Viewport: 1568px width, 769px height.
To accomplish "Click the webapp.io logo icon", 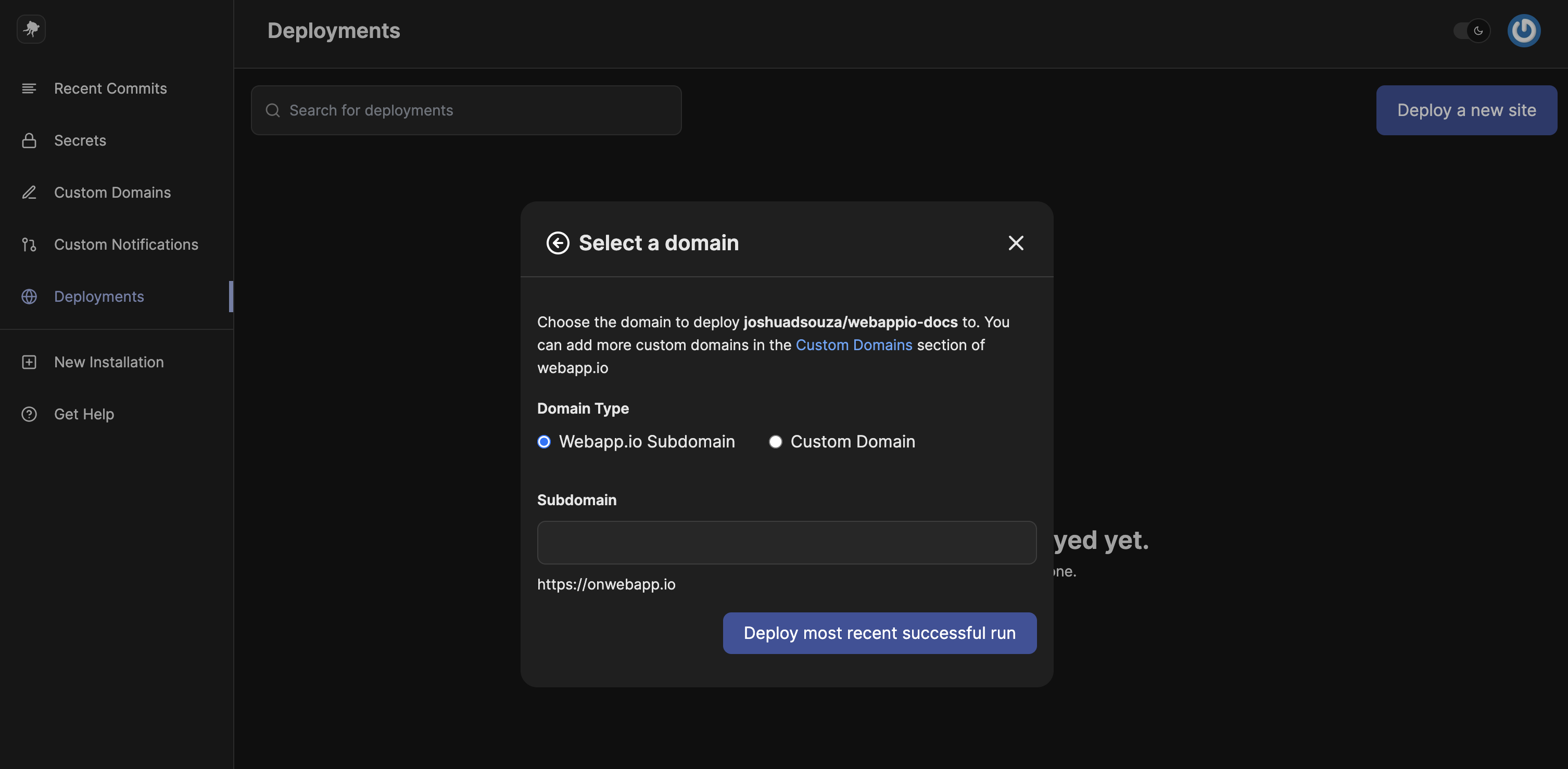I will 30,29.
